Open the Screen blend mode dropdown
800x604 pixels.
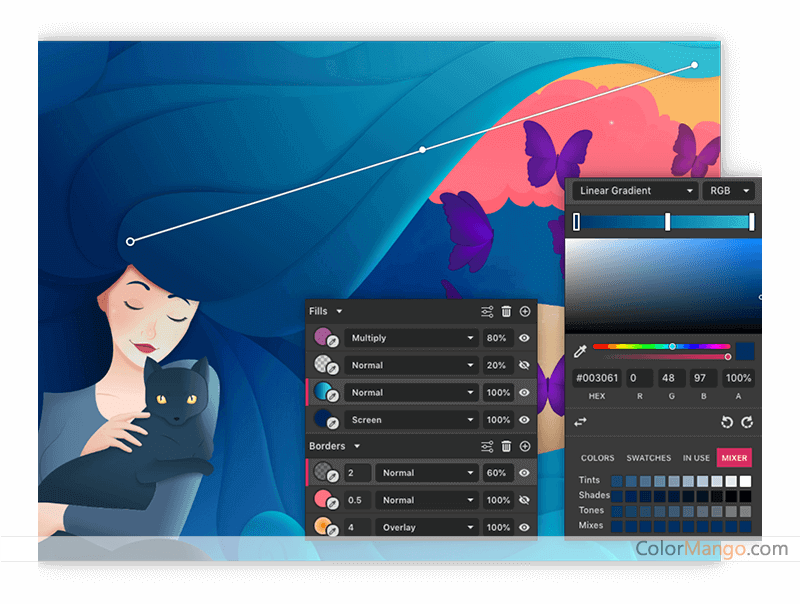point(411,420)
